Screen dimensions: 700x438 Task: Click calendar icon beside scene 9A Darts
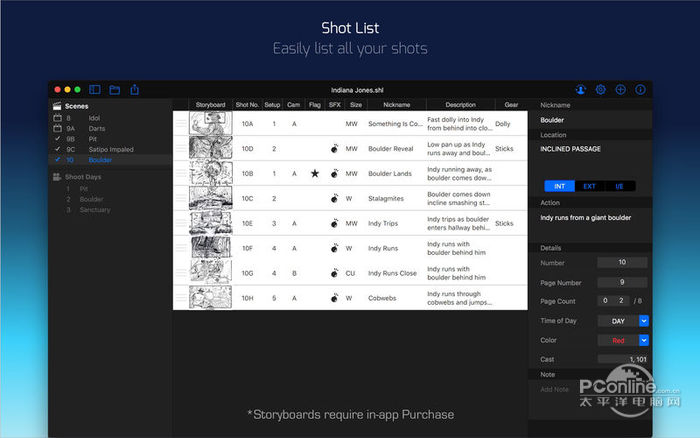tap(58, 129)
